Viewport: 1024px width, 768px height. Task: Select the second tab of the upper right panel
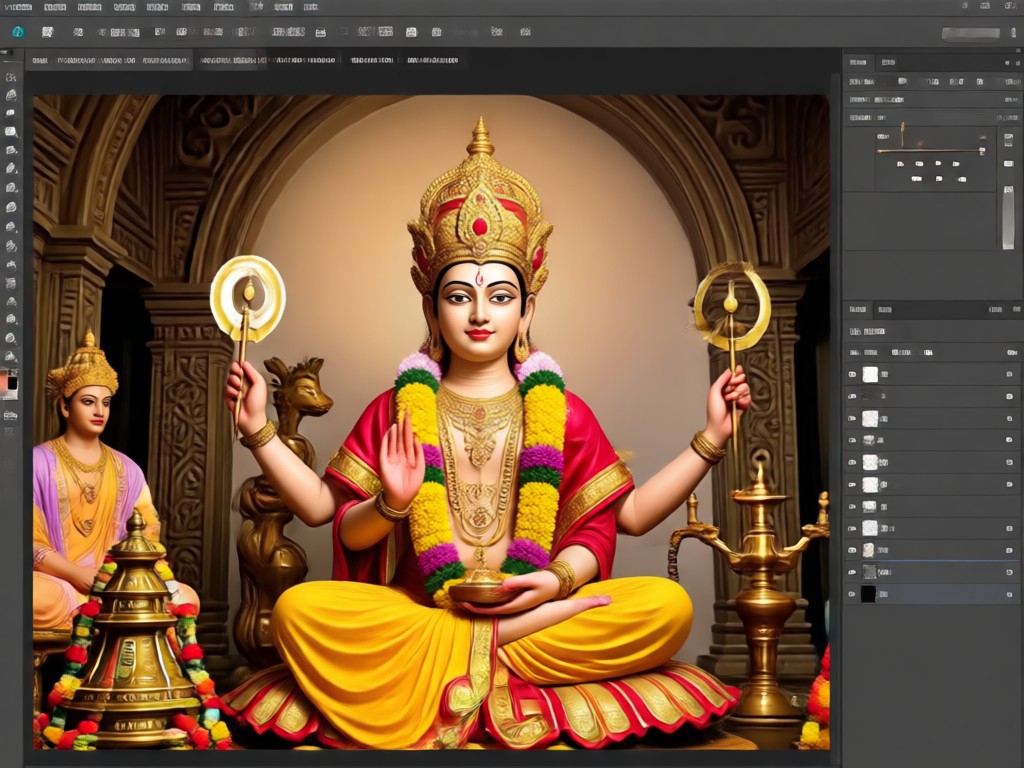[x=888, y=62]
